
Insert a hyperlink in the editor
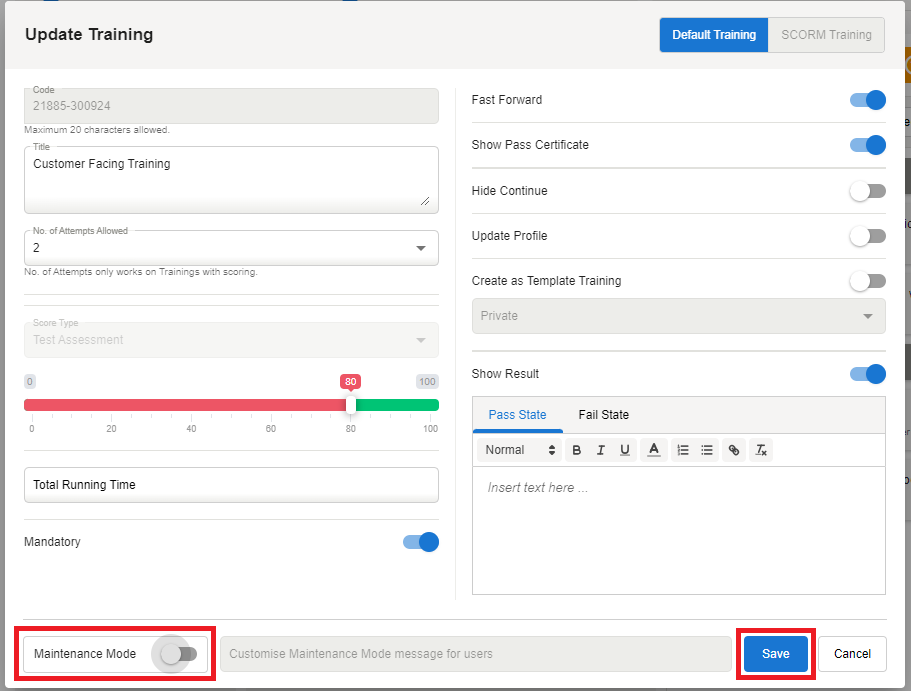pyautogui.click(x=734, y=450)
